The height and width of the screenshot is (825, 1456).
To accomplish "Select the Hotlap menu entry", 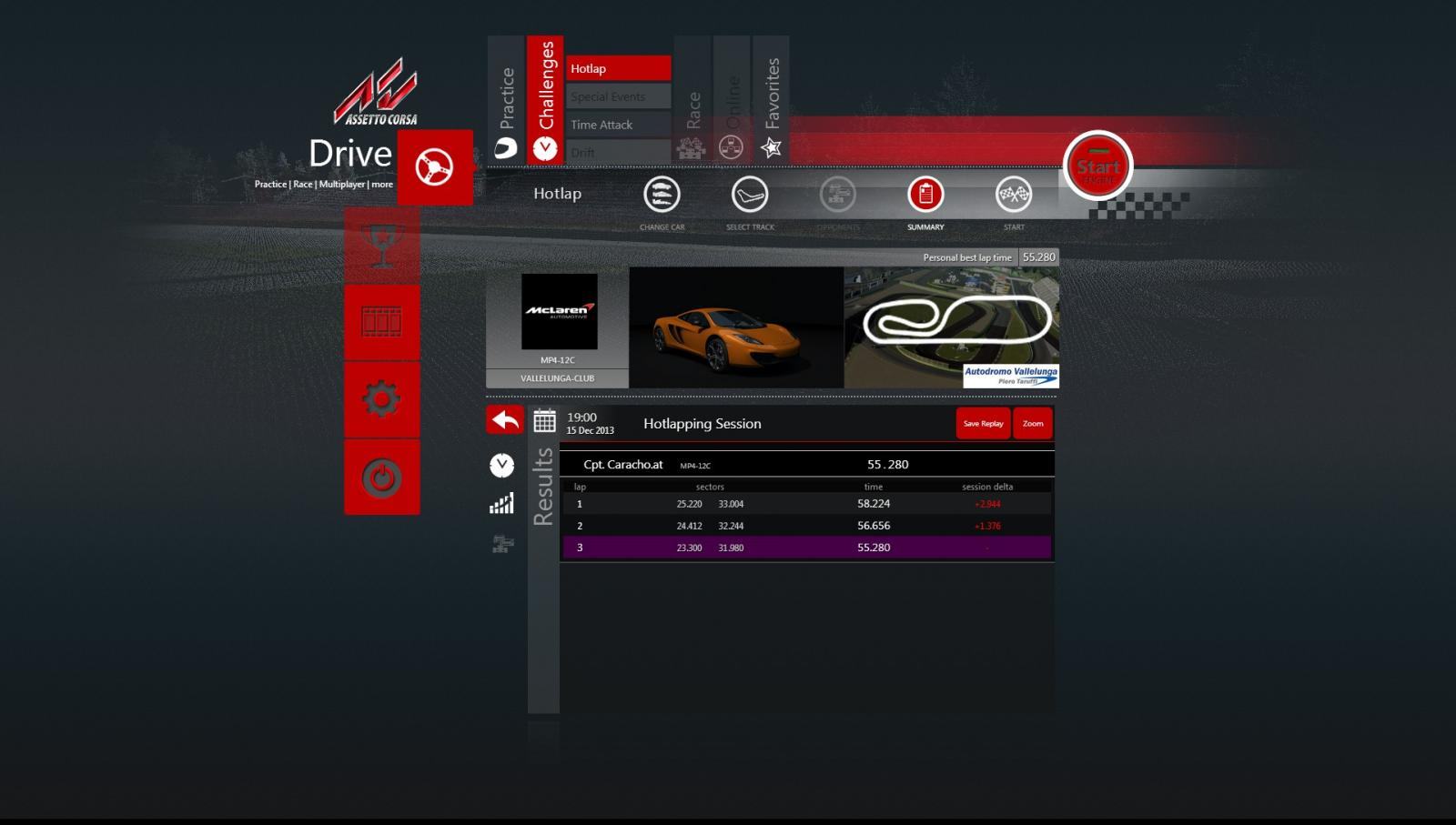I will click(x=619, y=68).
